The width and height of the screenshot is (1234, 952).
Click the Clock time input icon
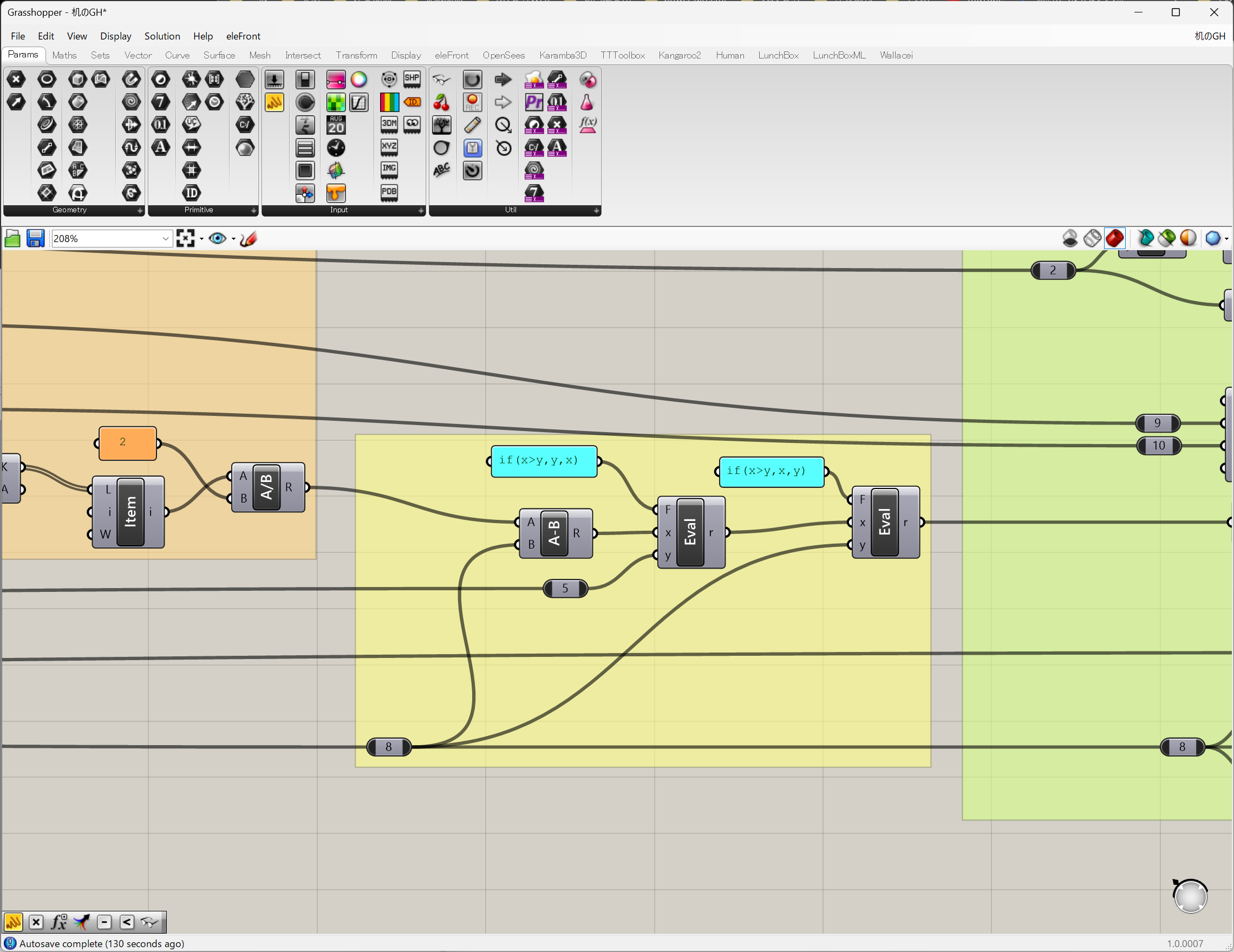point(336,148)
